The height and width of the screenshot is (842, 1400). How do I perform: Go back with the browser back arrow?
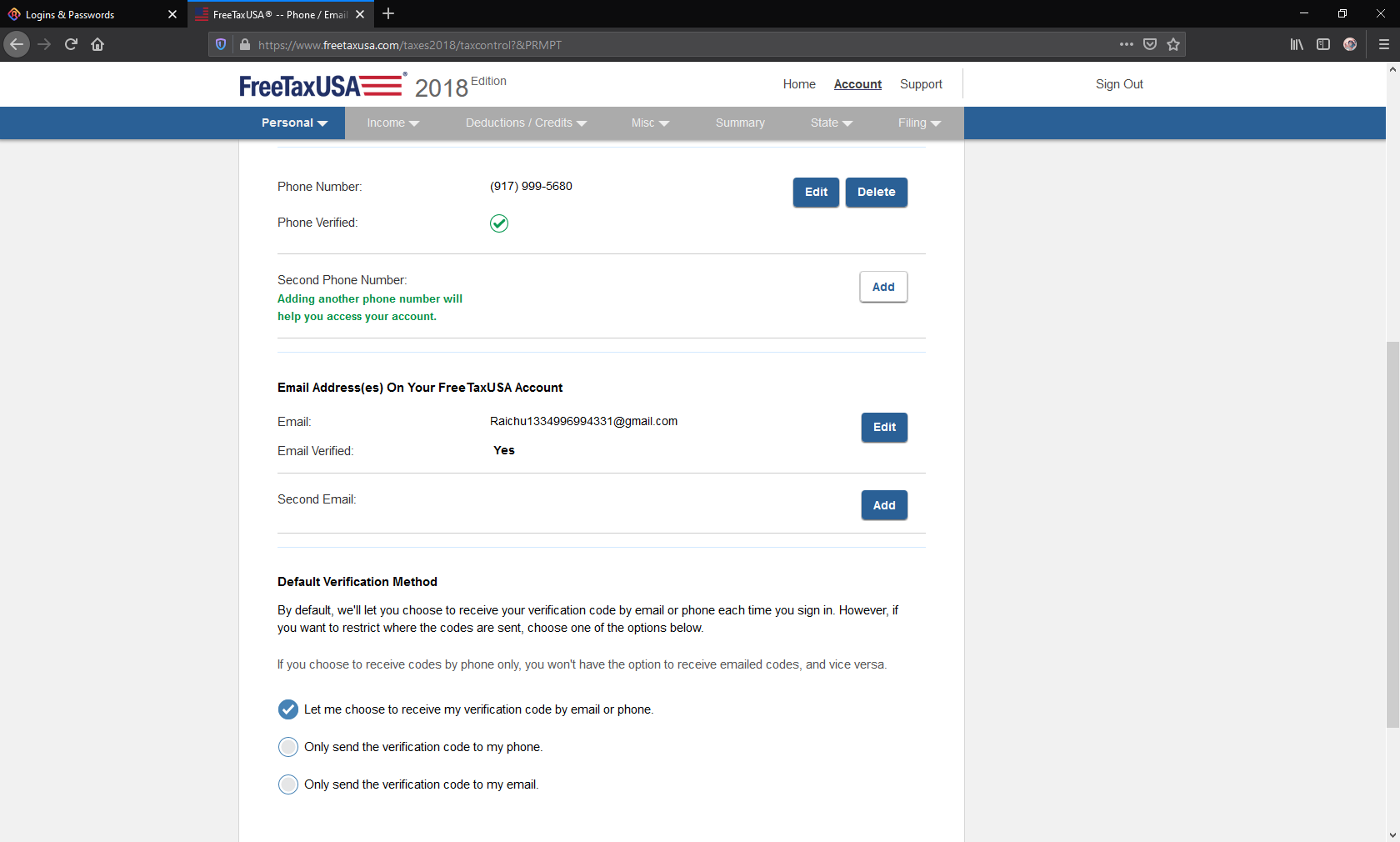pyautogui.click(x=17, y=44)
